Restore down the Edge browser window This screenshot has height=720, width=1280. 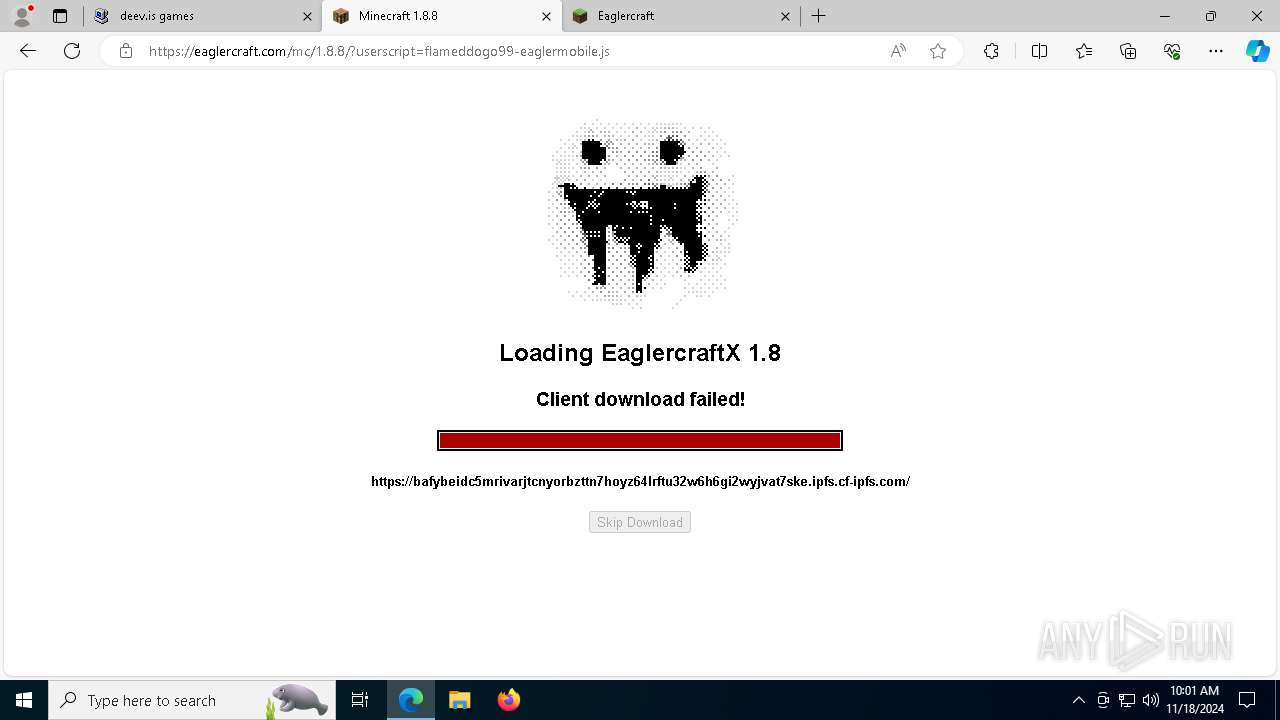tap(1211, 16)
